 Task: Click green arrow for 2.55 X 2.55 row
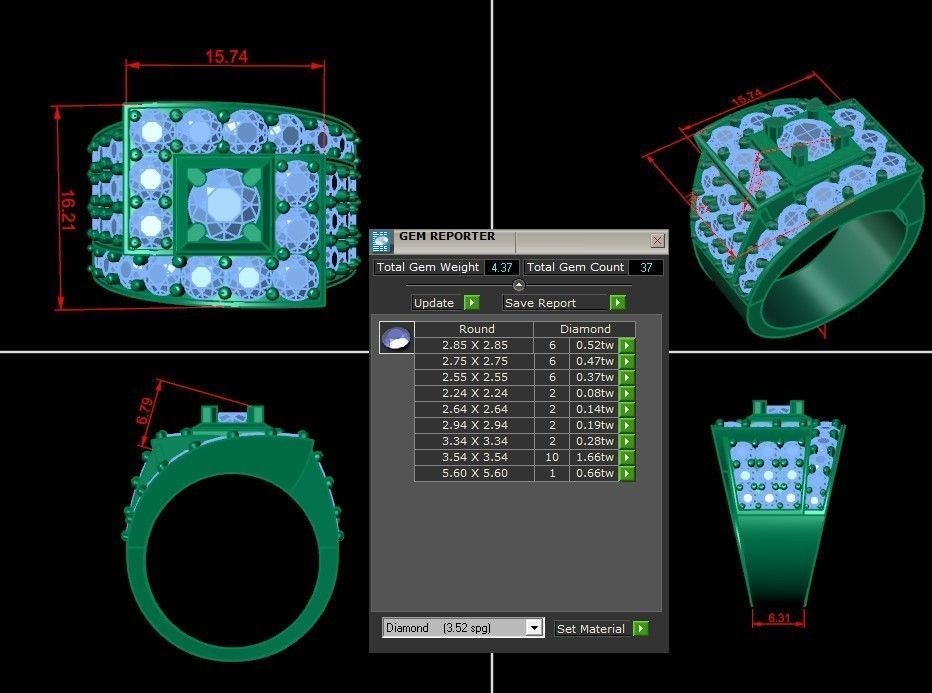pos(627,377)
